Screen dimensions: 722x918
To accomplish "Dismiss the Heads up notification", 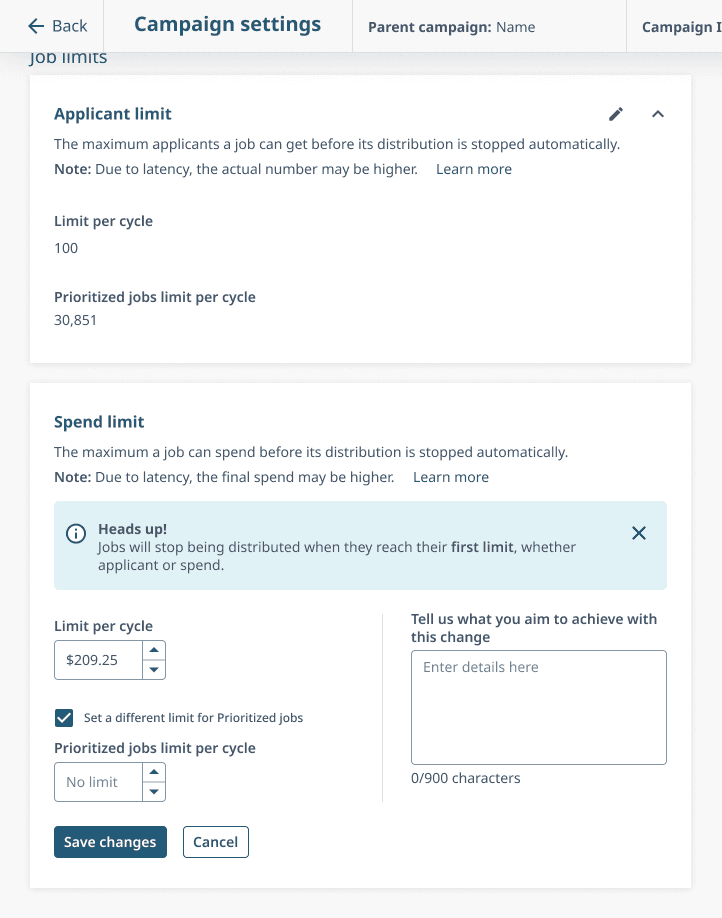I will (639, 533).
